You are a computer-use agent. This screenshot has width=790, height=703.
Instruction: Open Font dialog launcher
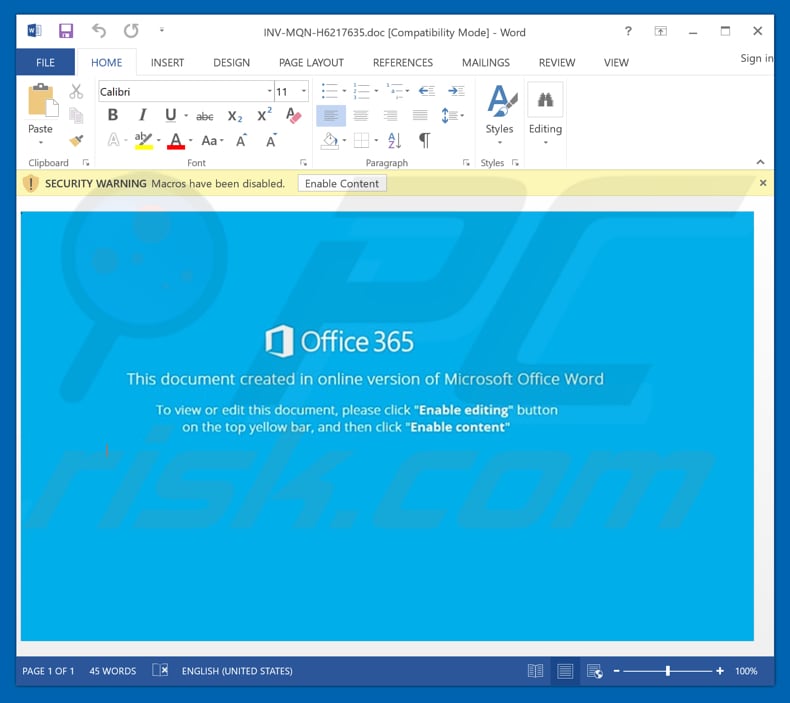[x=303, y=163]
